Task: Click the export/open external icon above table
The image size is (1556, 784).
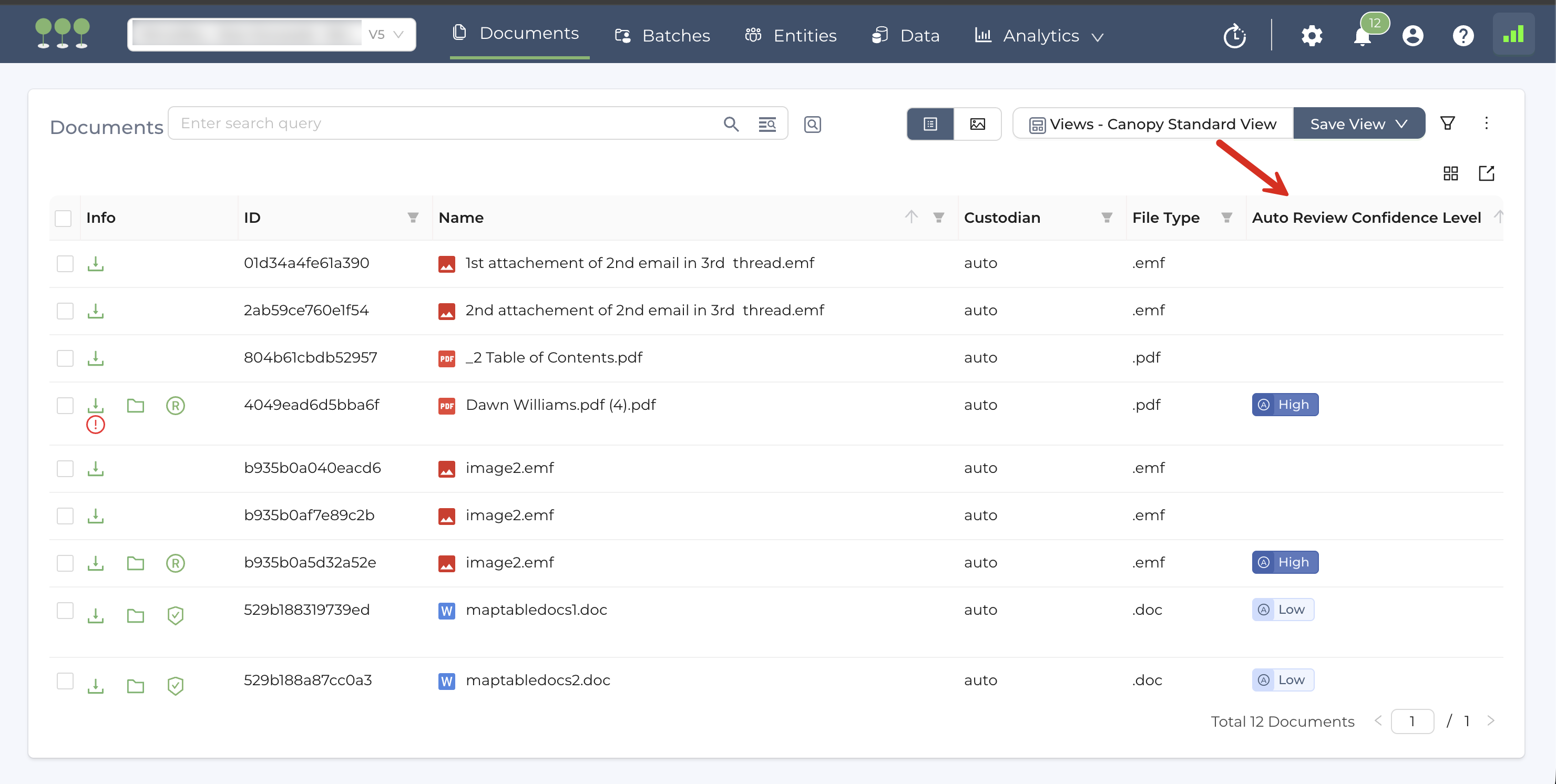Action: click(1486, 173)
